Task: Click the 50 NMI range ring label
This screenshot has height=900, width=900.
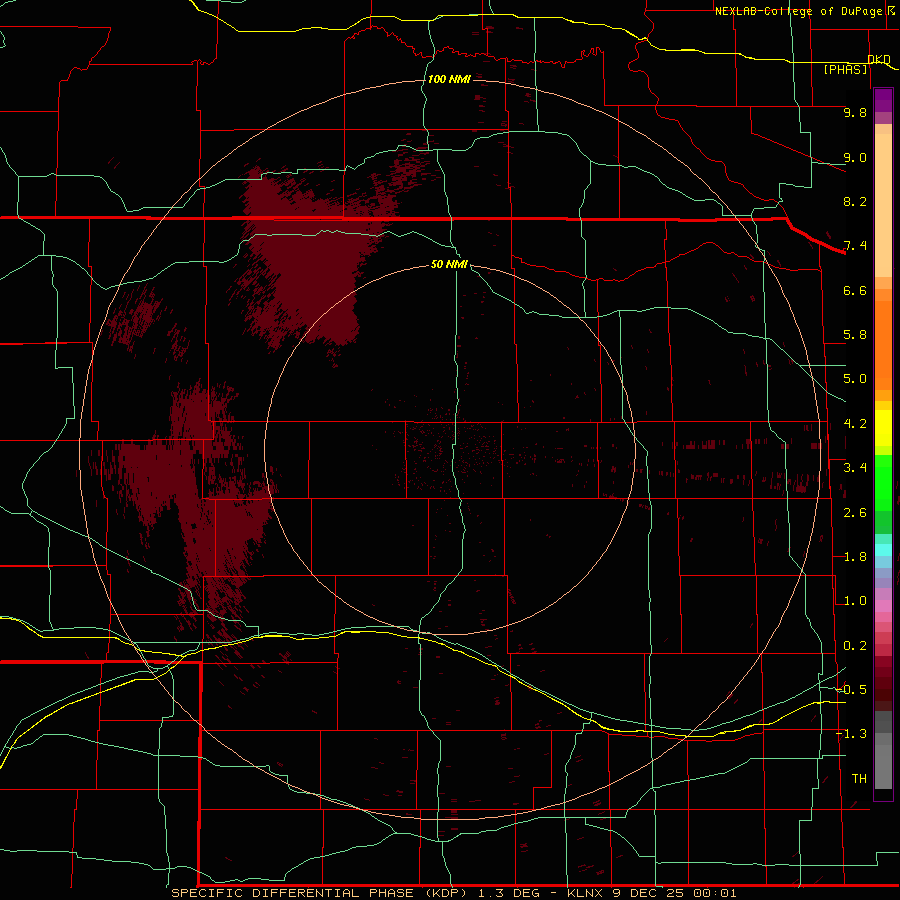Action: point(449,264)
